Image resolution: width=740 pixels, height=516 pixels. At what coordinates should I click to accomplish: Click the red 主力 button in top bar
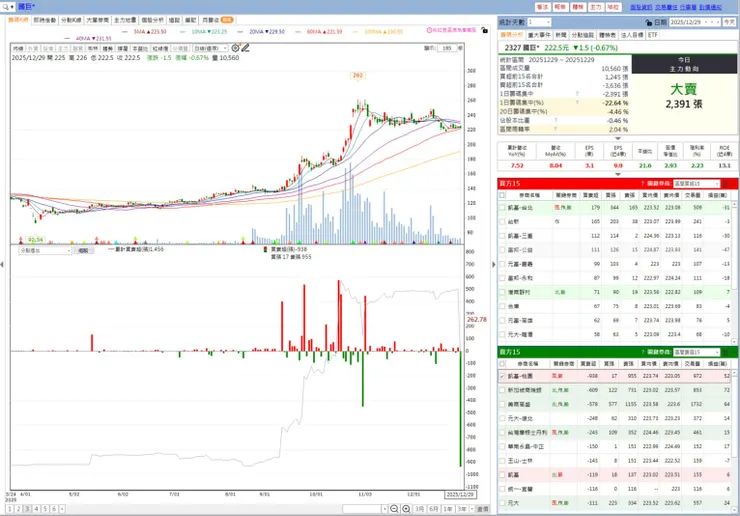coord(596,7)
